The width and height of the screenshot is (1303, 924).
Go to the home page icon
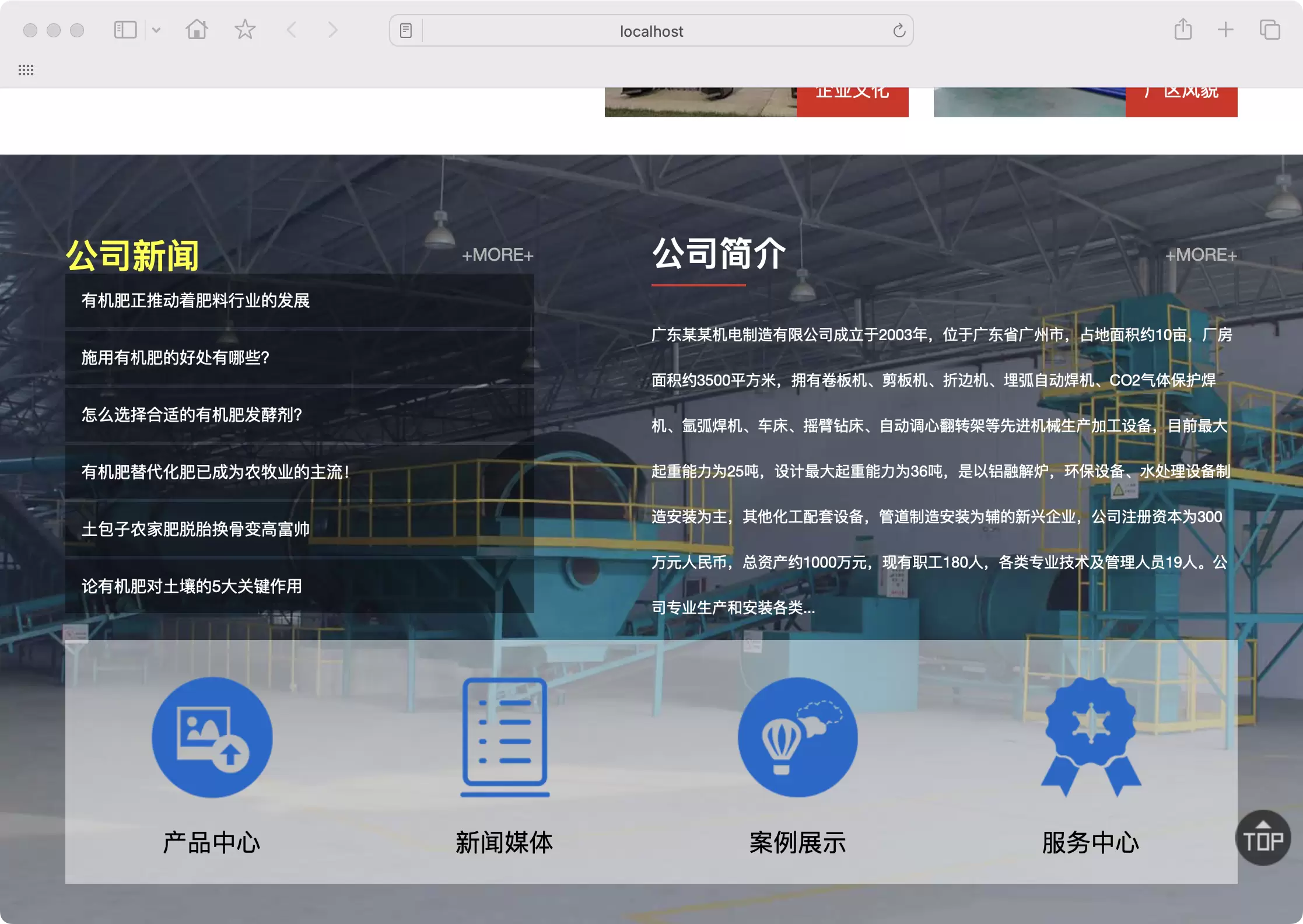[x=197, y=29]
